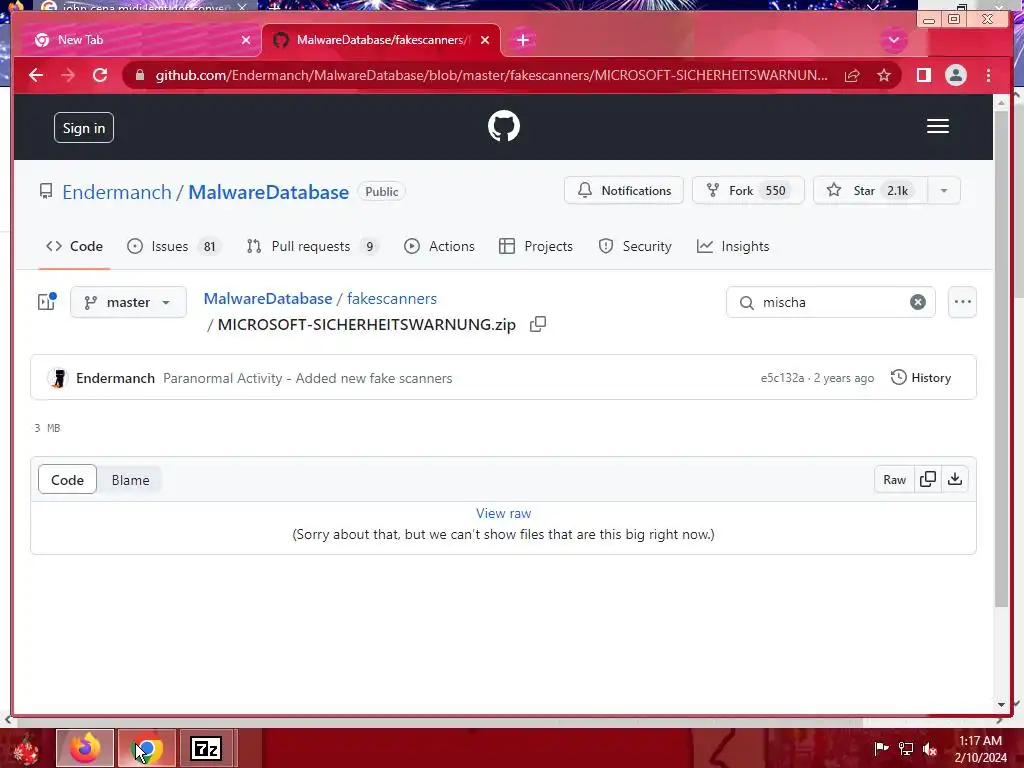This screenshot has height=768, width=1024.
Task: Open the Actions tab
Action: pos(439,246)
